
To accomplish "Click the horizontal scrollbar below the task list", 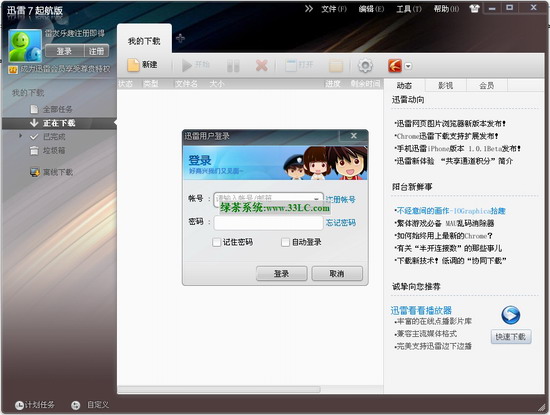I will [219, 389].
